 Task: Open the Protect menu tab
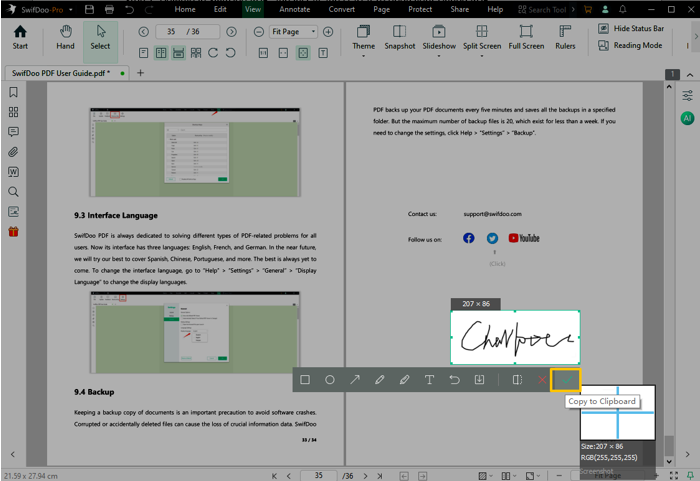tap(420, 9)
